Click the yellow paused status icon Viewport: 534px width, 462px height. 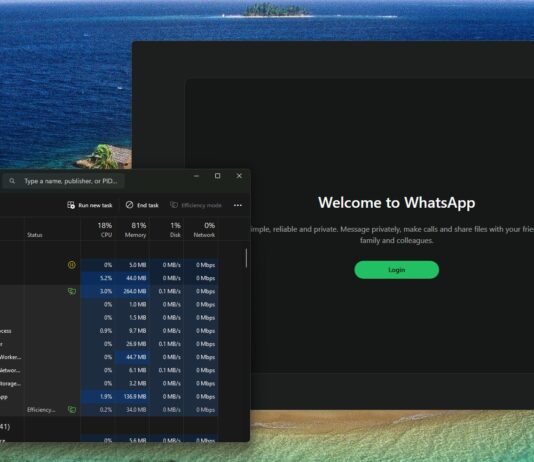pos(72,265)
